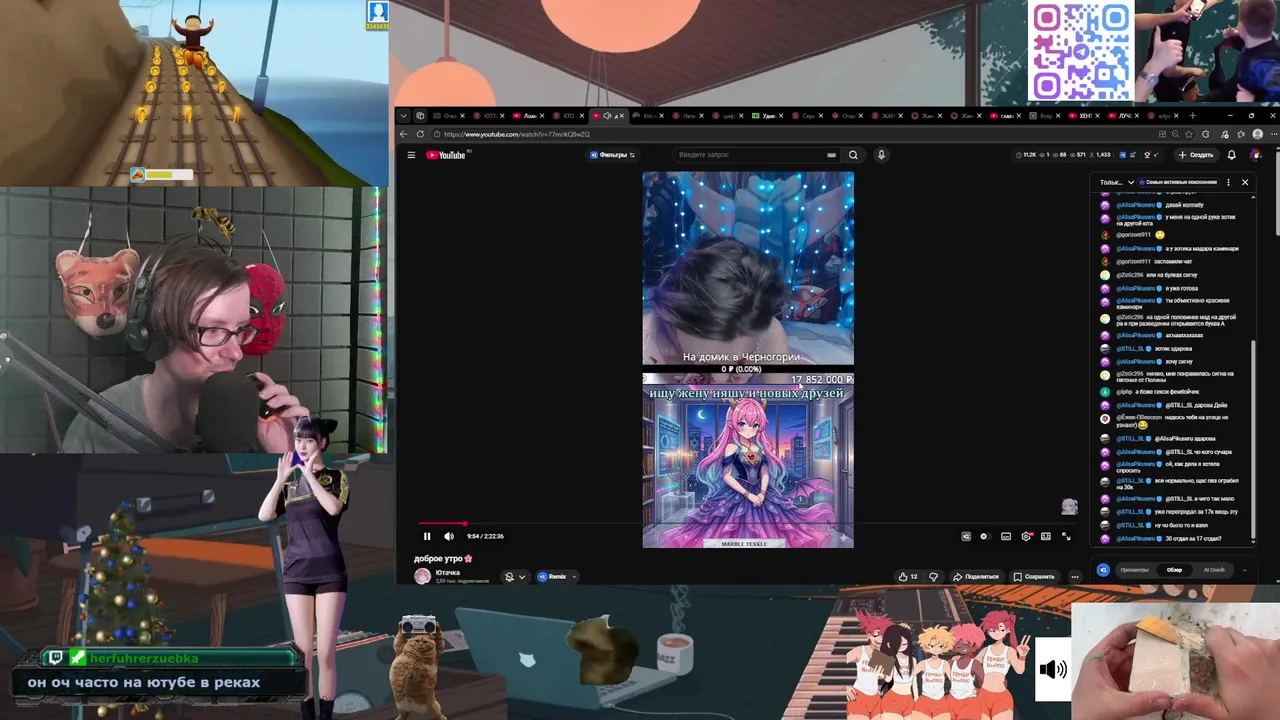This screenshot has height=720, width=1280.
Task: Go back in the browser
Action: pos(404,134)
